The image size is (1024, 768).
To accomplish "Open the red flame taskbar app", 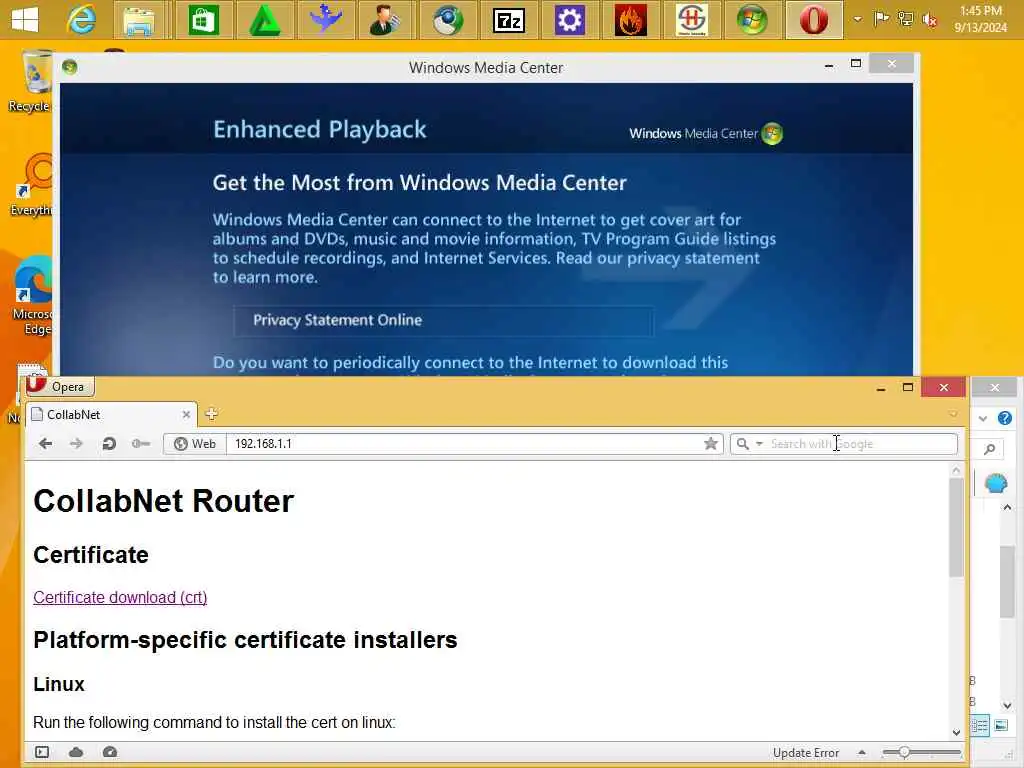I will click(630, 20).
